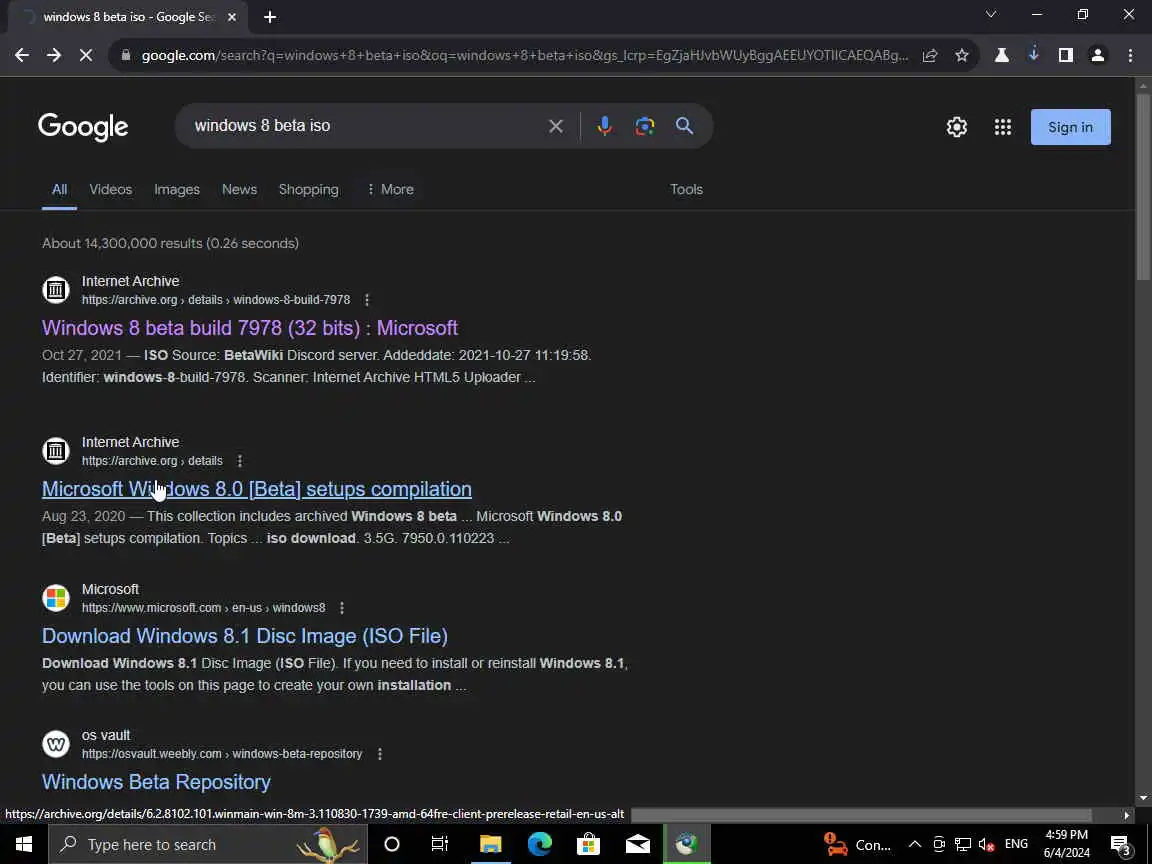
Task: Open the Chrome Labs flask icon
Action: [x=1001, y=55]
